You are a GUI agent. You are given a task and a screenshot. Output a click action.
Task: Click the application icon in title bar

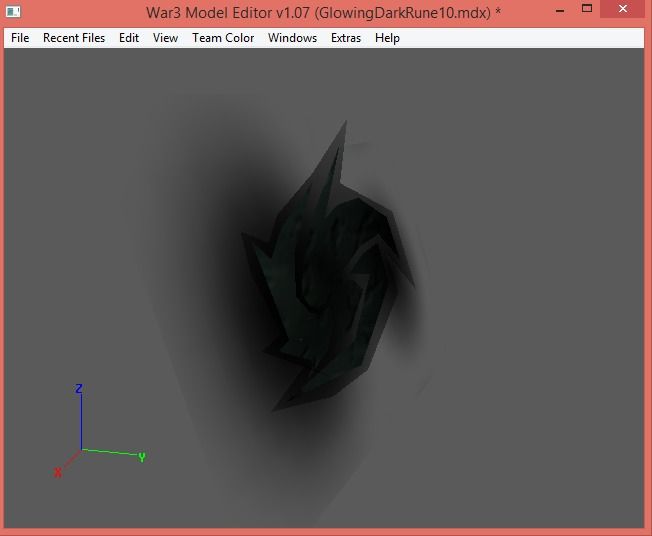[x=13, y=11]
